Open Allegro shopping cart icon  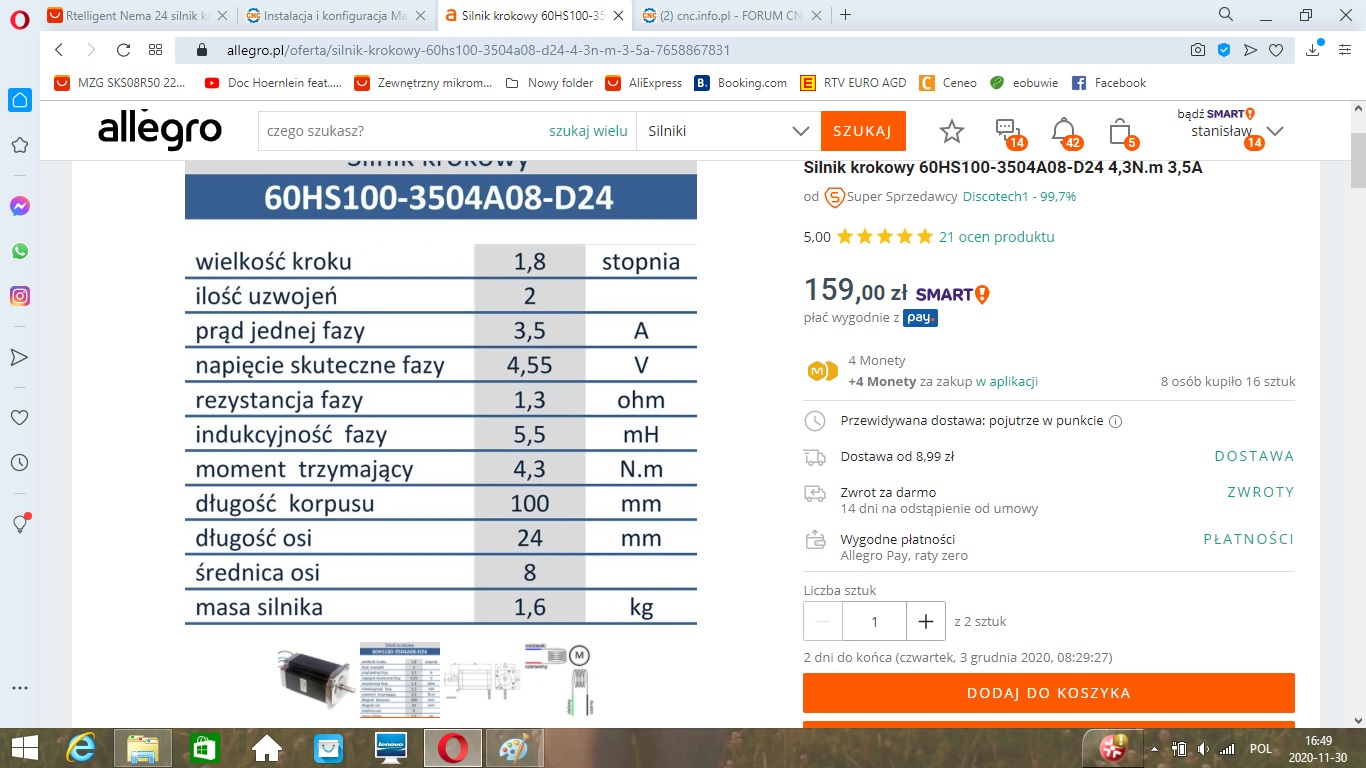point(1122,132)
